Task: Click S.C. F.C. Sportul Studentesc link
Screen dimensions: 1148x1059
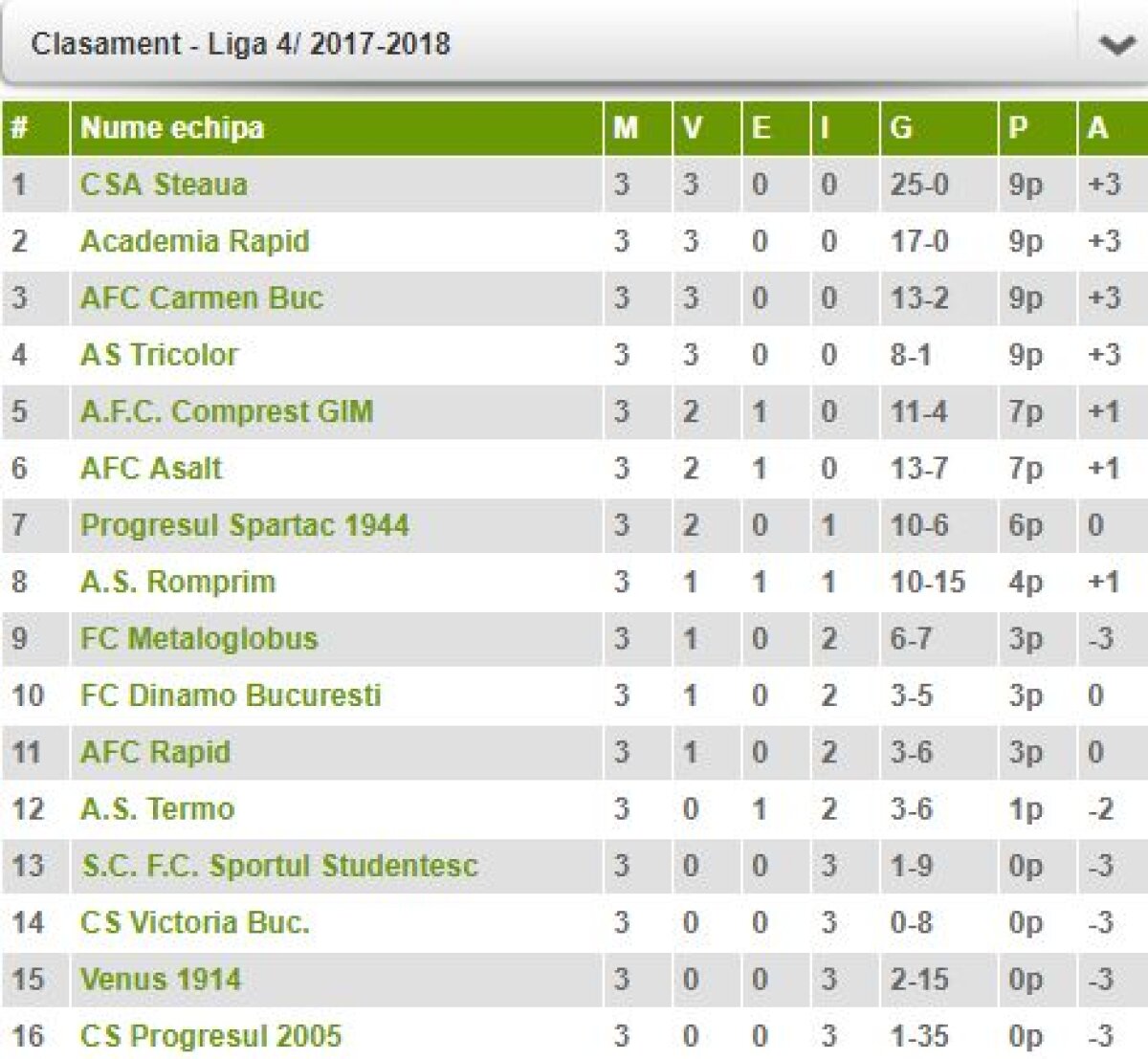Action: 279,866
